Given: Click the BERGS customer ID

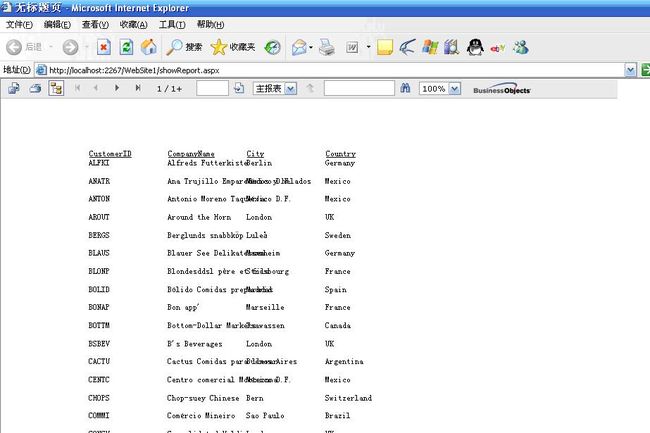Looking at the screenshot, I should point(99,235).
